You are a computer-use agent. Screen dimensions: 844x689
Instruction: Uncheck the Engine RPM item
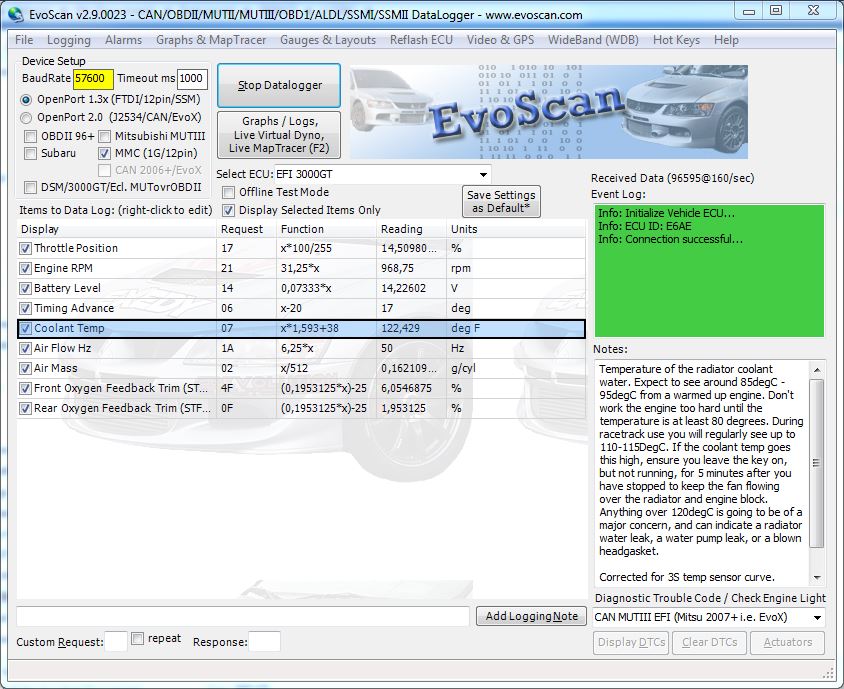(x=25, y=268)
